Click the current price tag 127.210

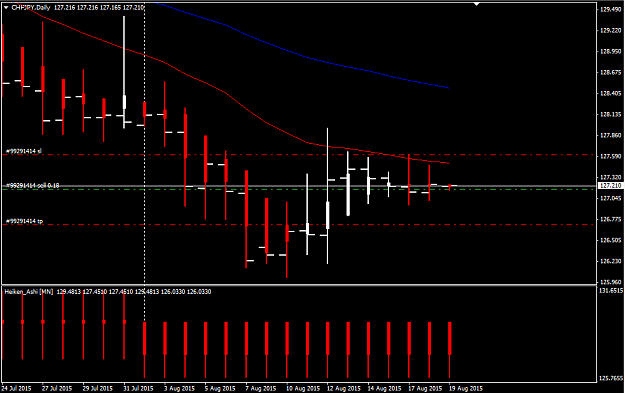click(610, 186)
